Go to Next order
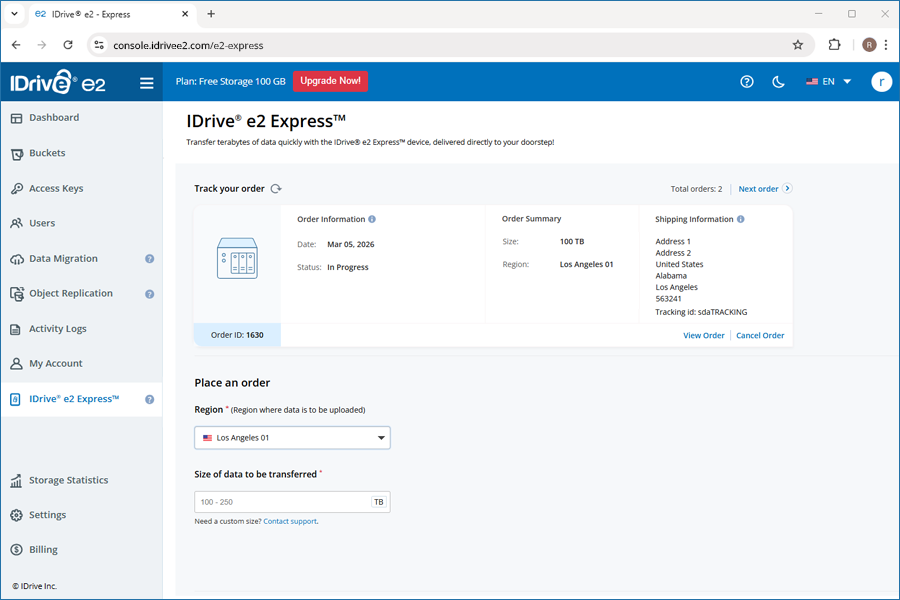 (x=765, y=188)
